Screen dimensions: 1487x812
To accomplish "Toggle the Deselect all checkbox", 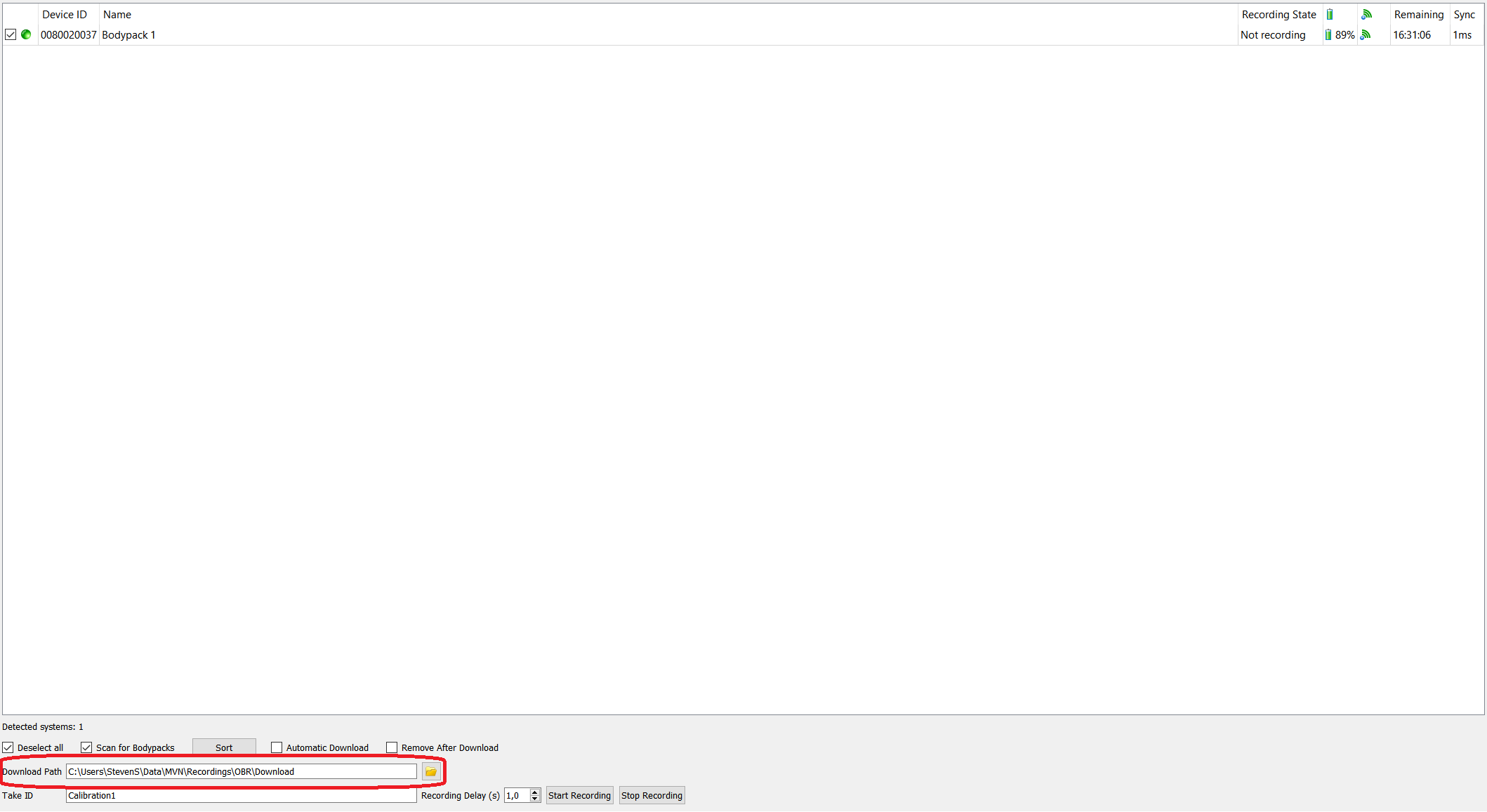I will tap(8, 748).
